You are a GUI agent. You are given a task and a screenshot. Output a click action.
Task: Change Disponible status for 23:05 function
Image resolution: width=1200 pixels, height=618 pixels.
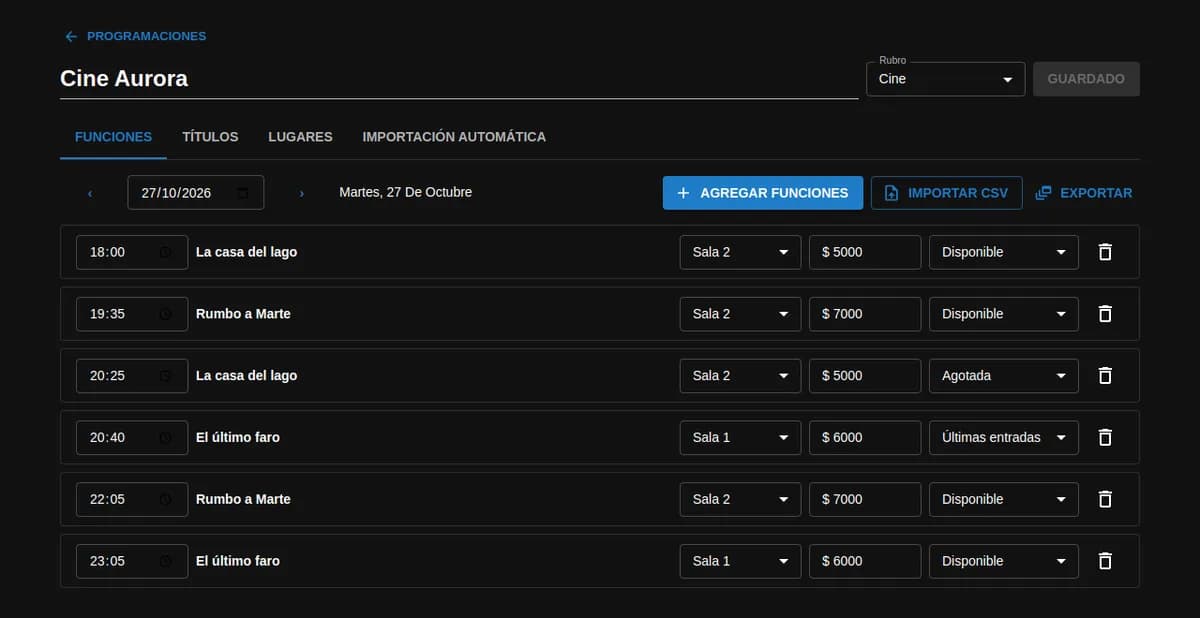pyautogui.click(x=1004, y=561)
